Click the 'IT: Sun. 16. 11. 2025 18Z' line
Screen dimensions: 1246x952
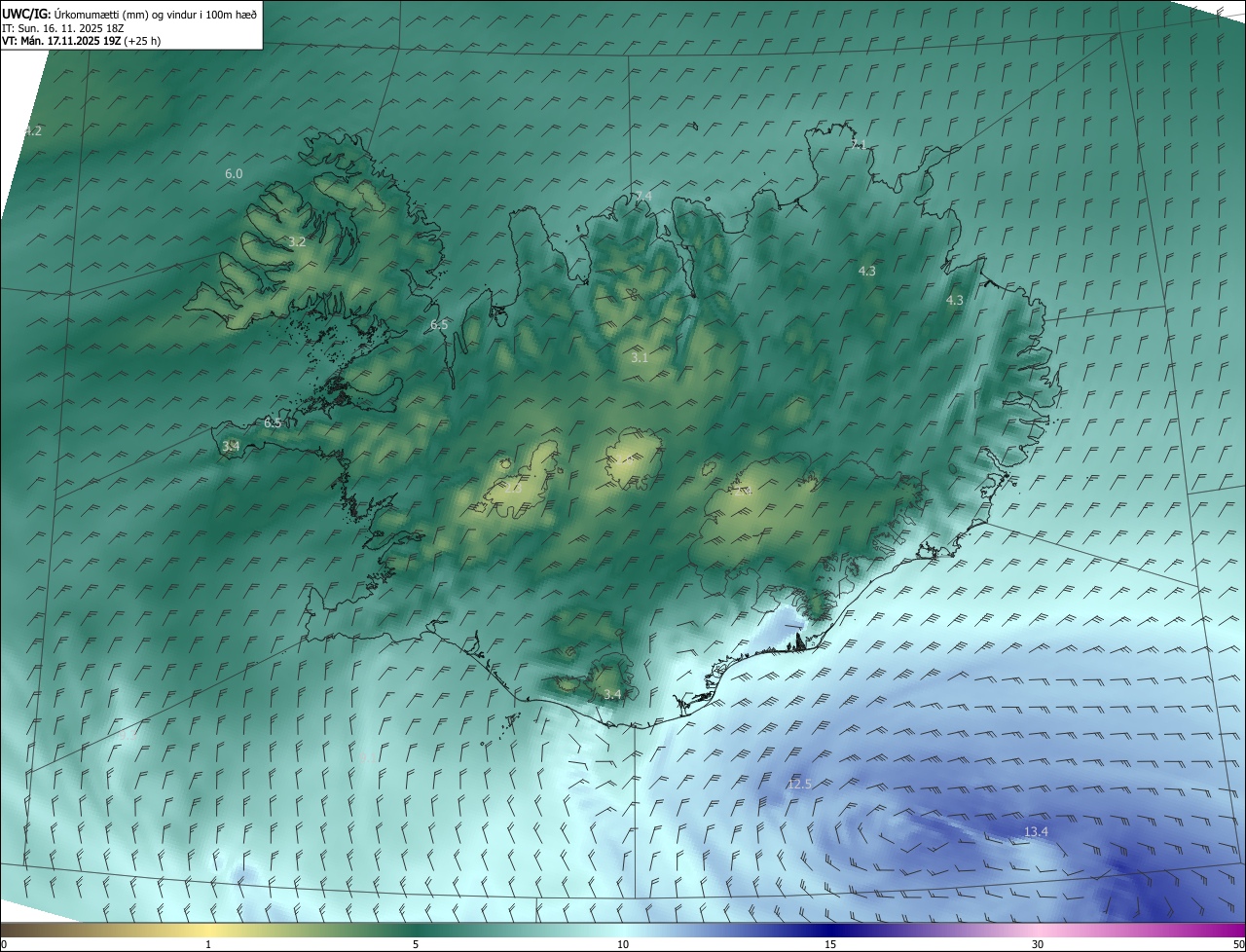(x=62, y=28)
